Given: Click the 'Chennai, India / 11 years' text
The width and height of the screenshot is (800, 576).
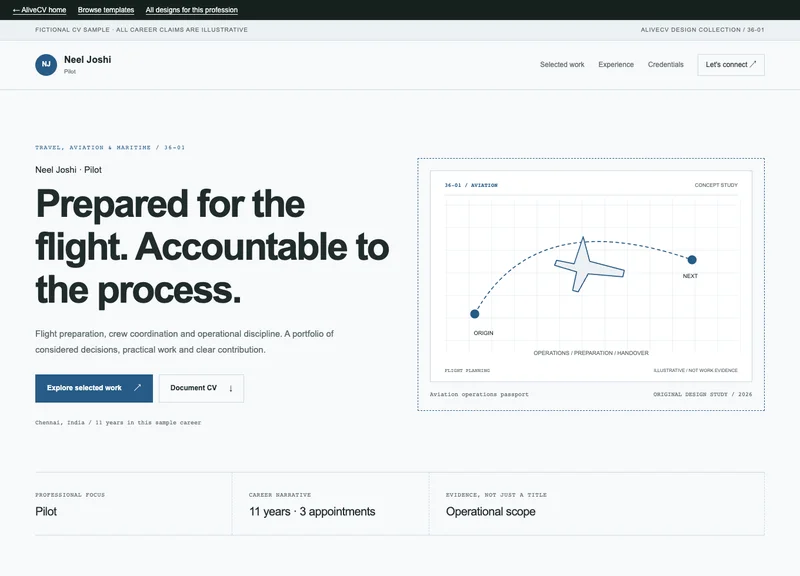Looking at the screenshot, I should point(118,422).
